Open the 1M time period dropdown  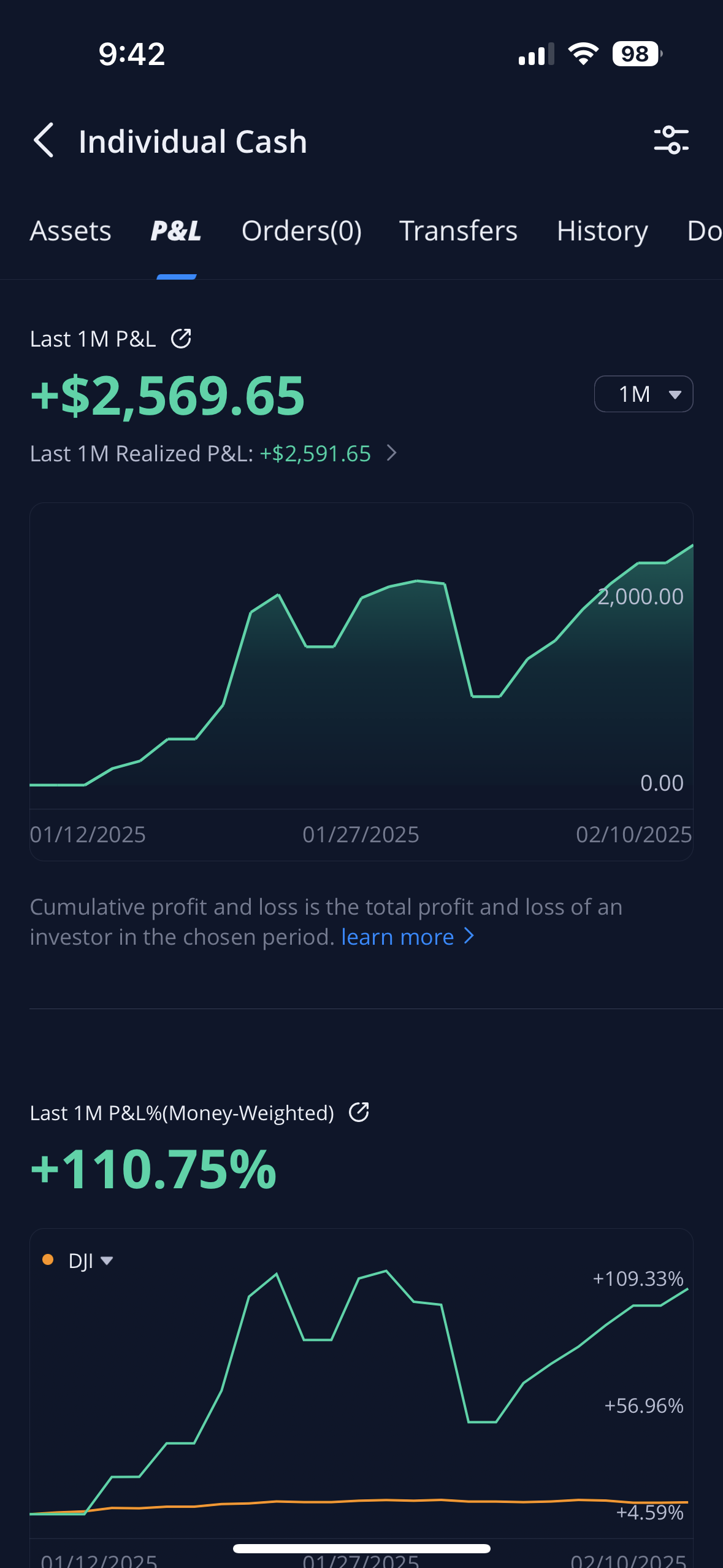point(643,394)
